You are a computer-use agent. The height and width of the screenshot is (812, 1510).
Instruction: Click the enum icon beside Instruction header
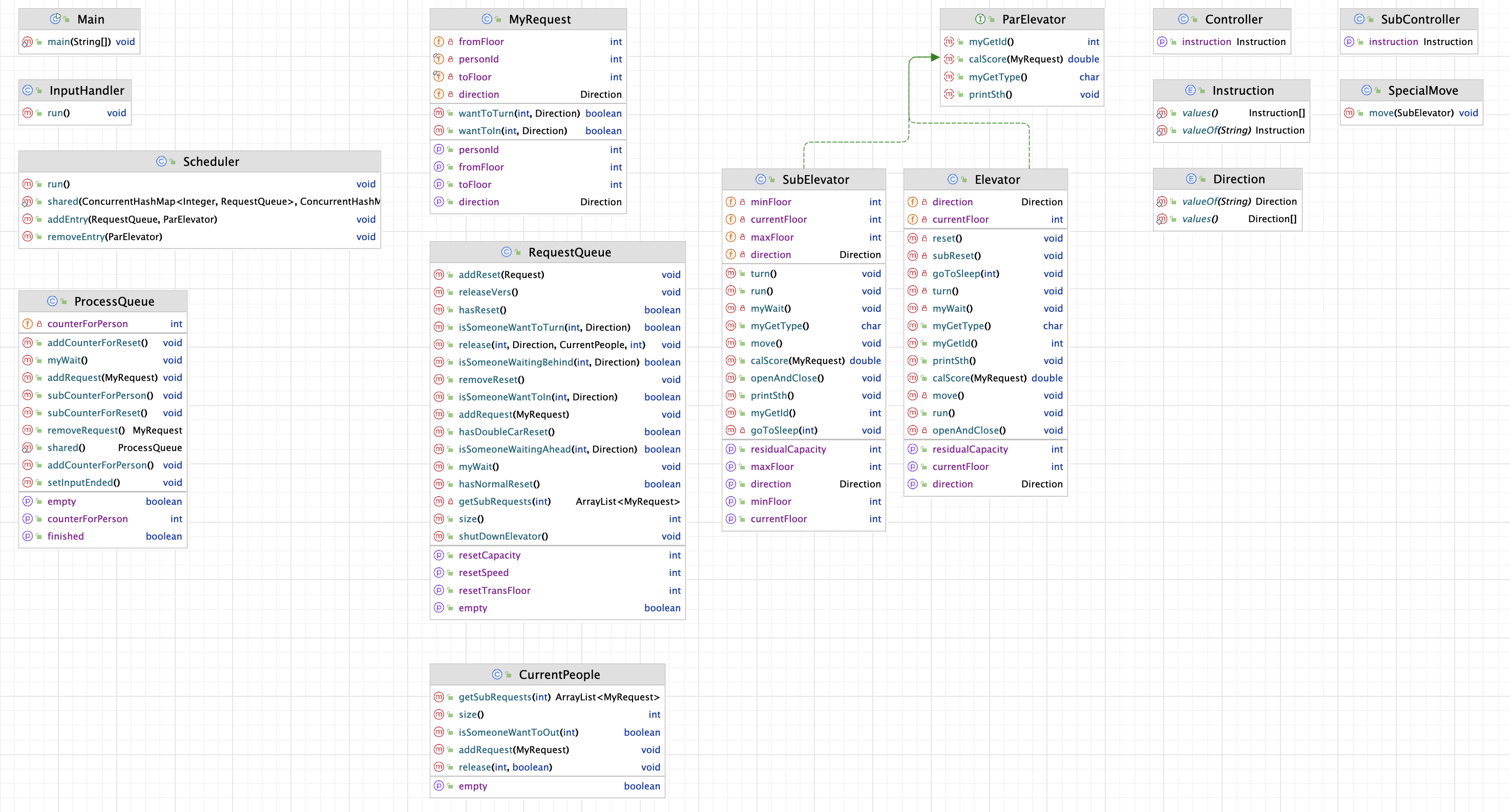click(x=1190, y=90)
